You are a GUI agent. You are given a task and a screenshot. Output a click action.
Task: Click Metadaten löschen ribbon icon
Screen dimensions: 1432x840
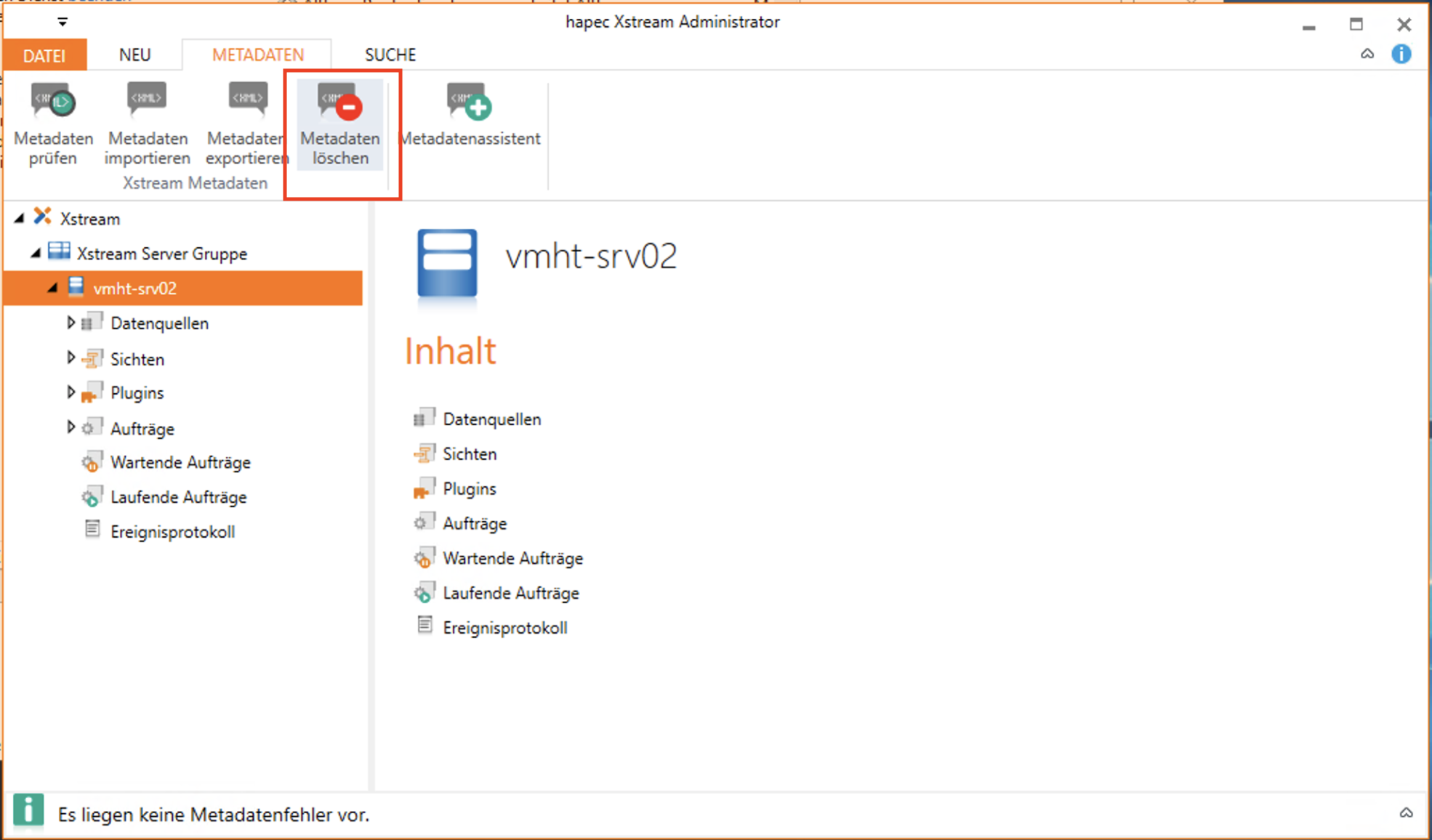[x=339, y=104]
